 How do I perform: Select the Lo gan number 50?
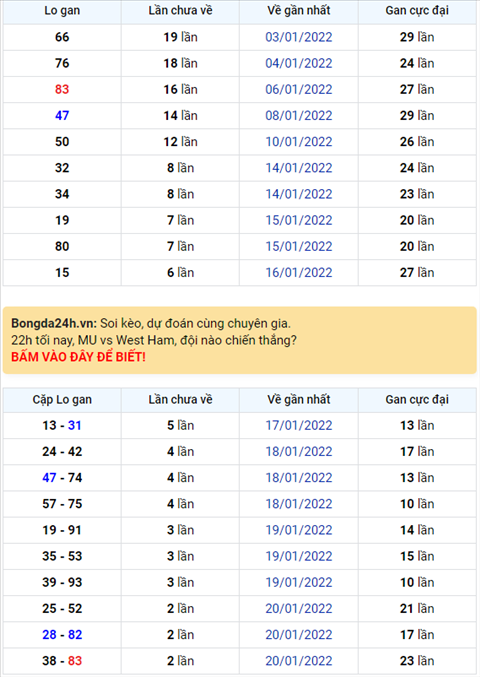coord(62,142)
